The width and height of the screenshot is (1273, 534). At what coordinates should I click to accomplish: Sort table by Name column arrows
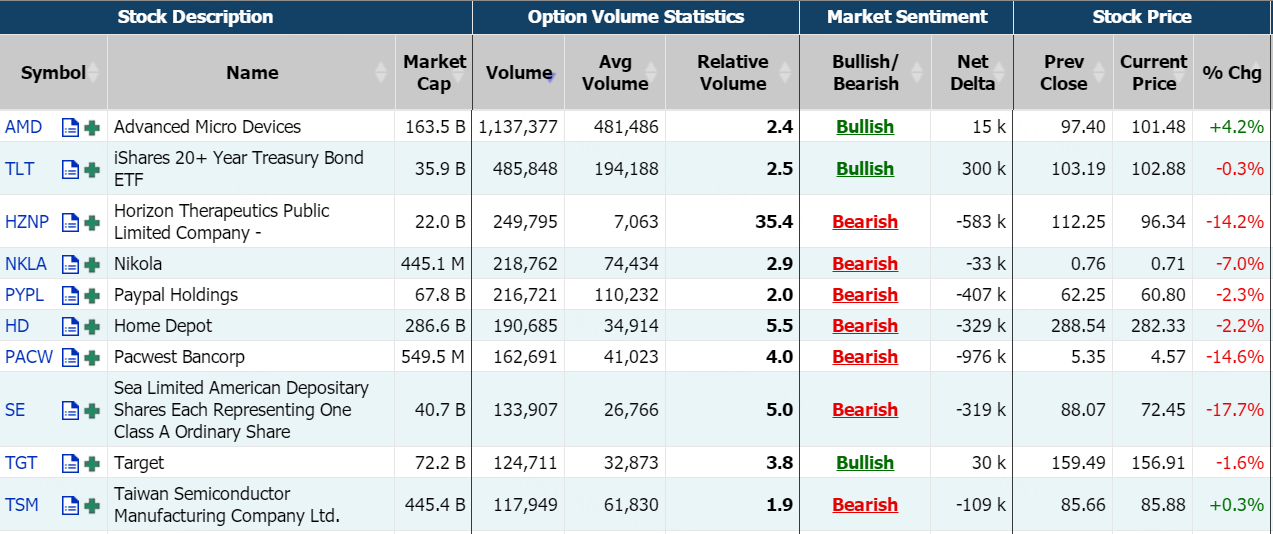point(381,73)
